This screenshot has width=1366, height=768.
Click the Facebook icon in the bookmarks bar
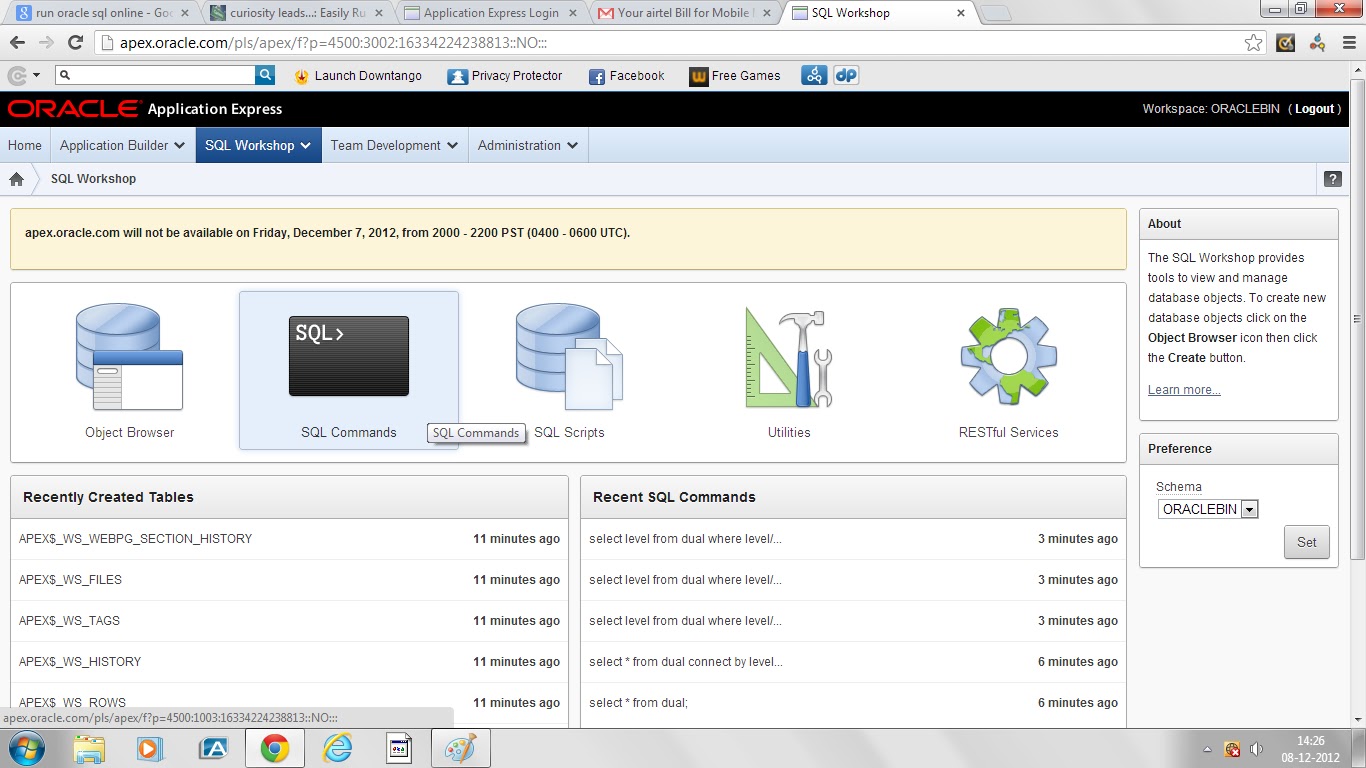click(626, 75)
